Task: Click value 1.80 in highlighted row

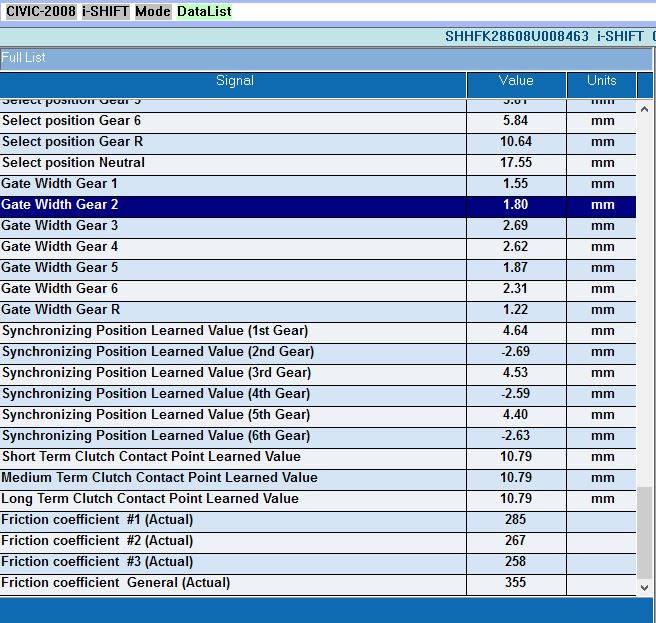Action: point(515,205)
